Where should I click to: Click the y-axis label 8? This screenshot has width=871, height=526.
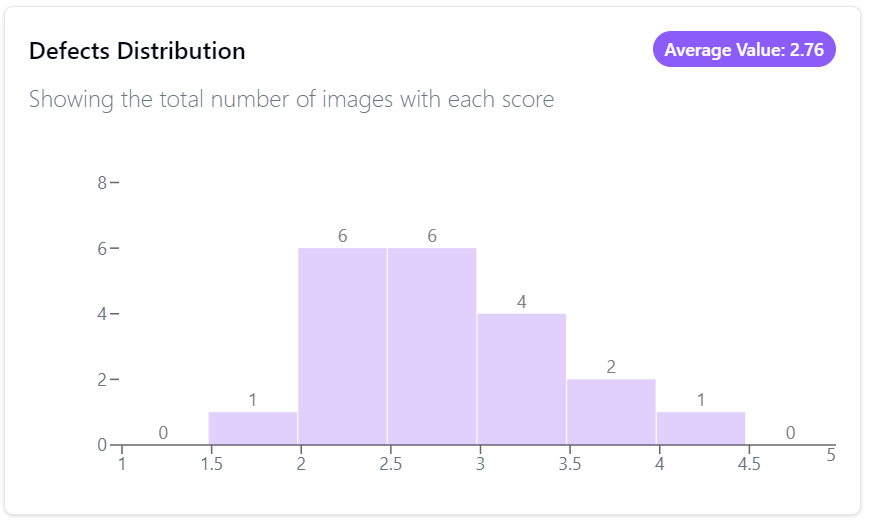coord(102,183)
